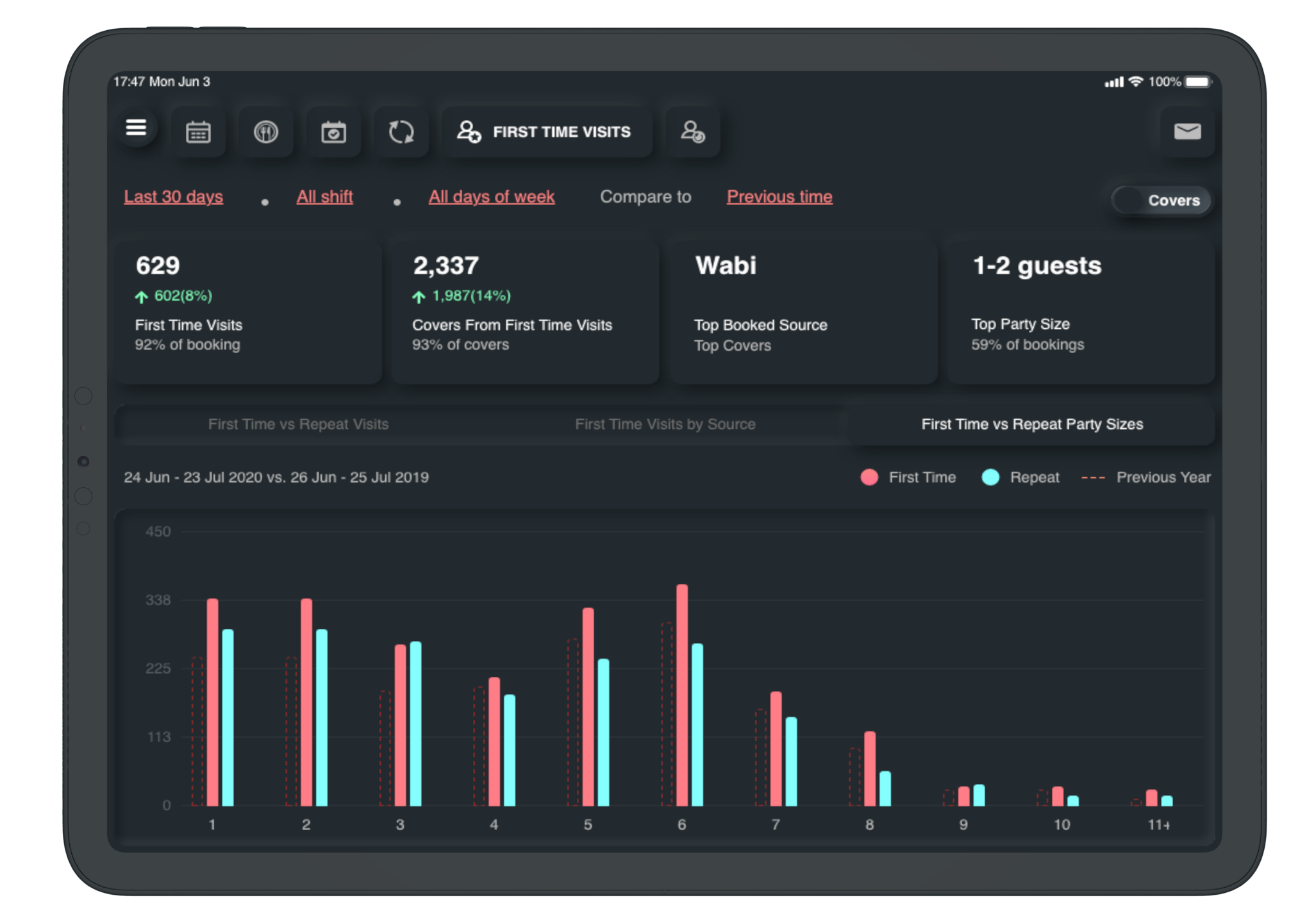Open the hamburger menu
Screen dimensions: 1316x923
(x=136, y=128)
